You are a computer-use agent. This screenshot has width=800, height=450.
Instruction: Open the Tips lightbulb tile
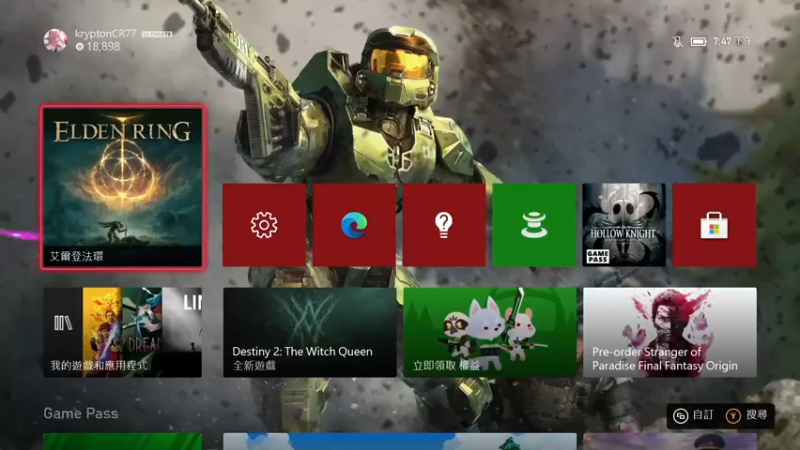pos(444,225)
